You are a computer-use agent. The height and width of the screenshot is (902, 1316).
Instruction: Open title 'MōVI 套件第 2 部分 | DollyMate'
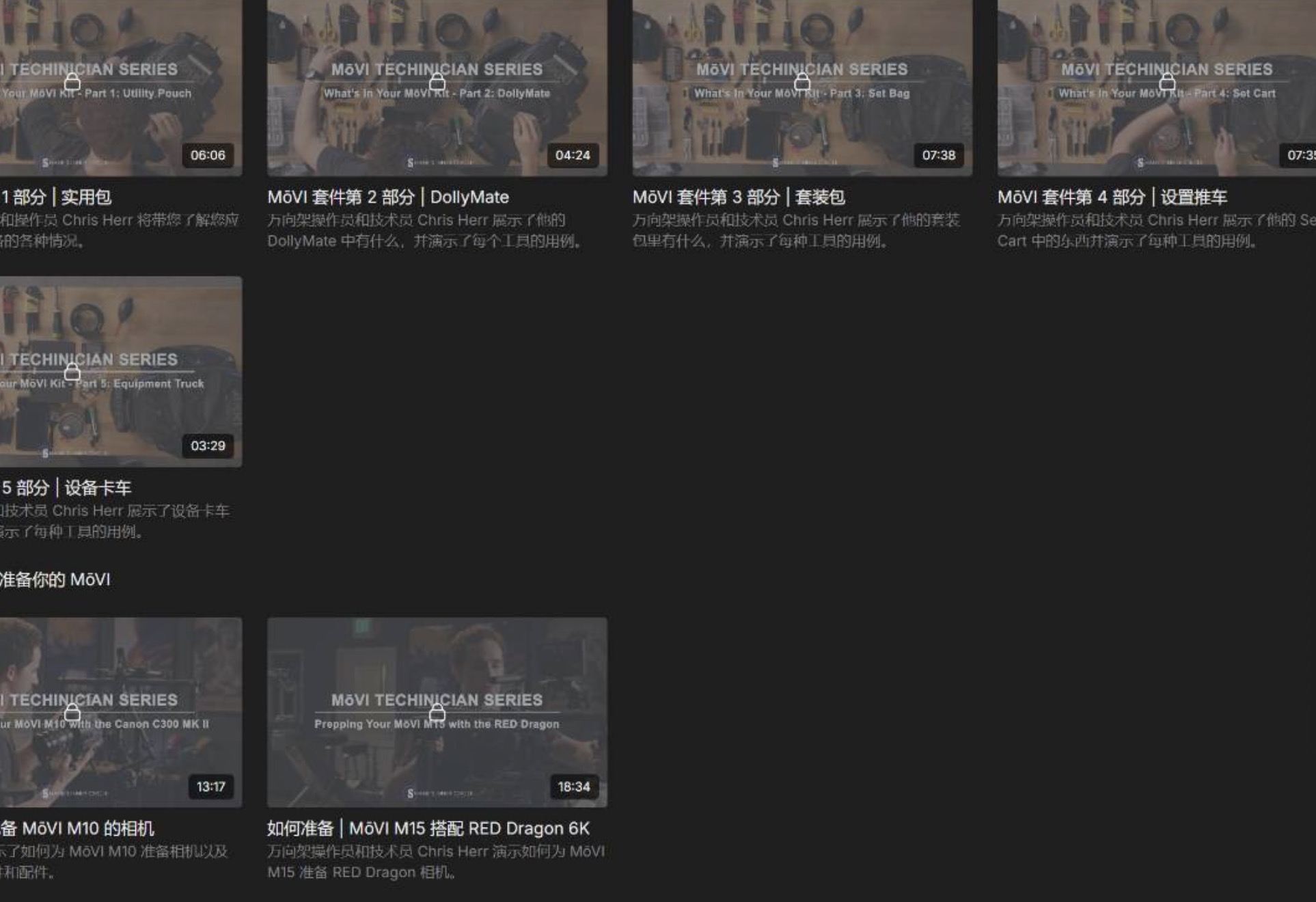(x=388, y=197)
